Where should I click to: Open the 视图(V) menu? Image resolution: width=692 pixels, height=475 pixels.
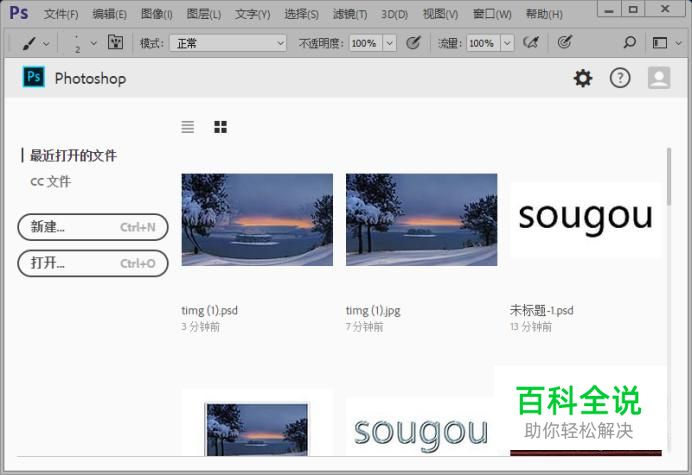click(x=440, y=14)
